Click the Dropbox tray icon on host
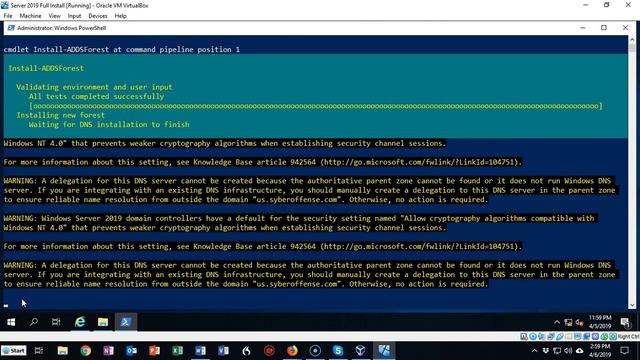 (546, 351)
